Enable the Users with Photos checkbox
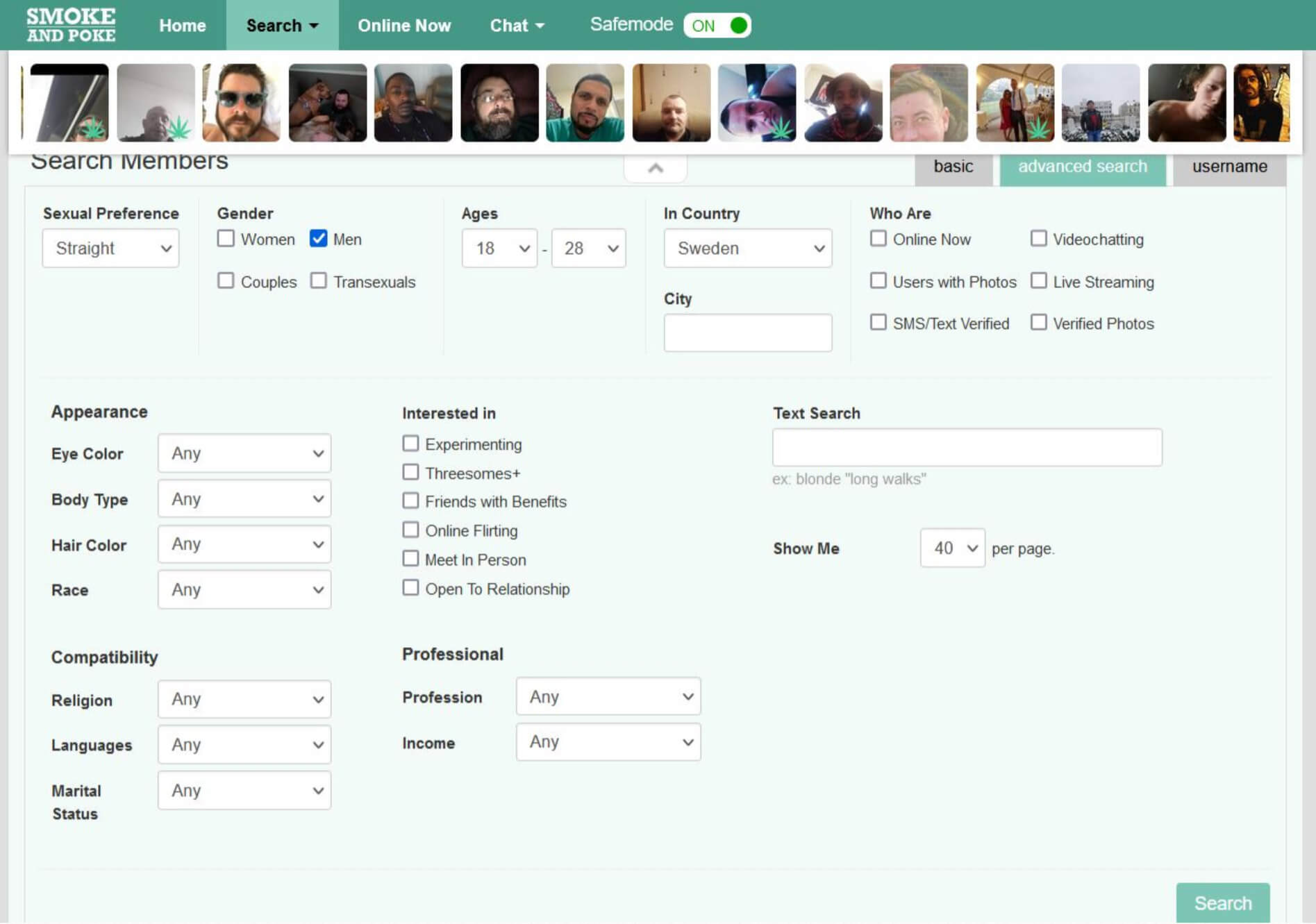 click(x=878, y=281)
